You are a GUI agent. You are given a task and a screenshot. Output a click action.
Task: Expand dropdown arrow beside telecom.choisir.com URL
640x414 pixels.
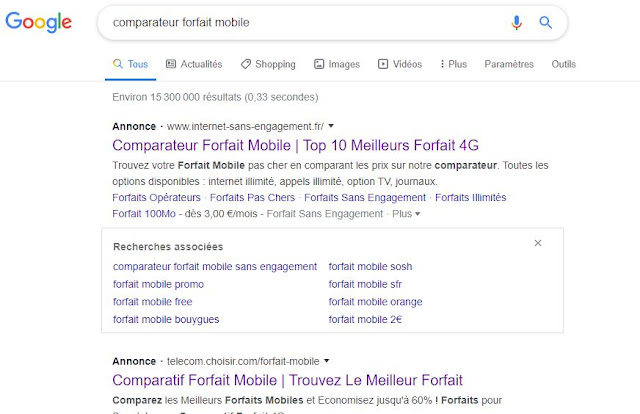pos(327,360)
